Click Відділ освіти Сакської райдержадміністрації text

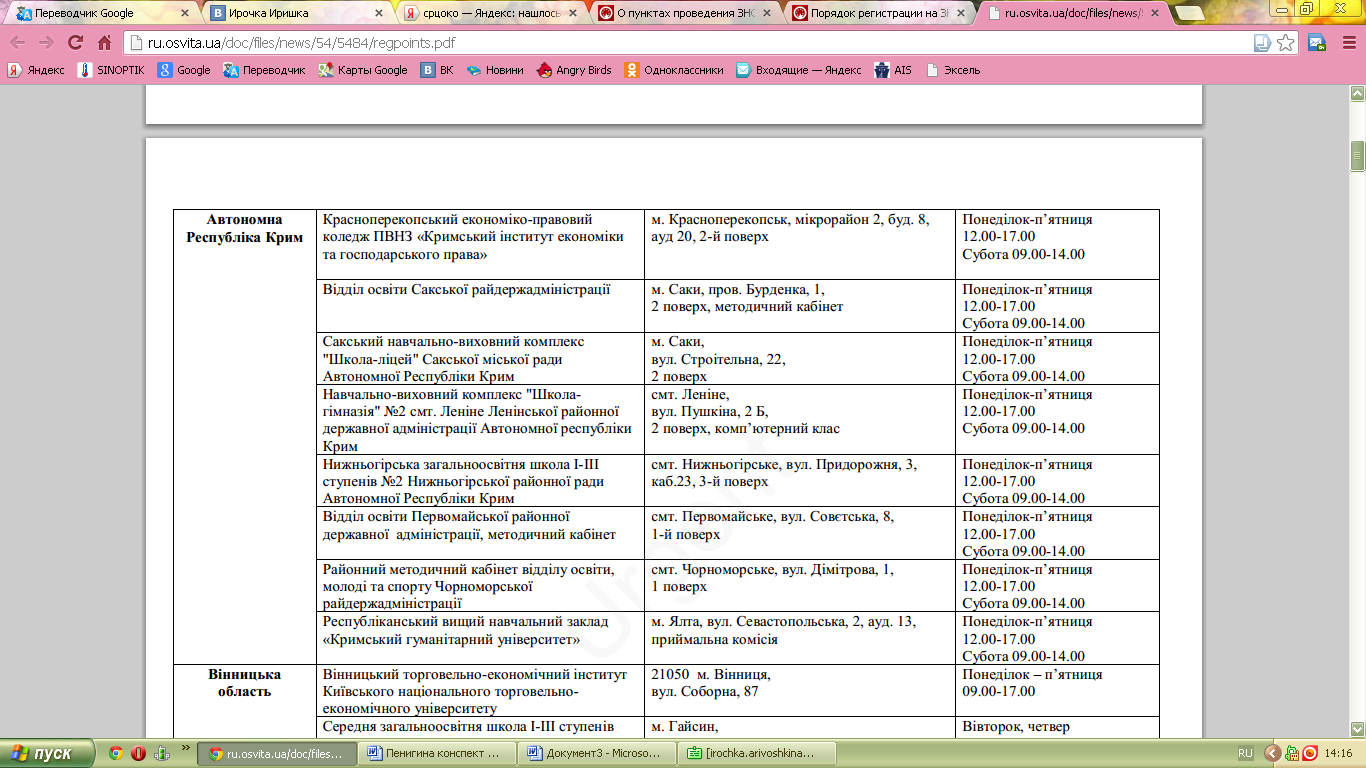[467, 289]
